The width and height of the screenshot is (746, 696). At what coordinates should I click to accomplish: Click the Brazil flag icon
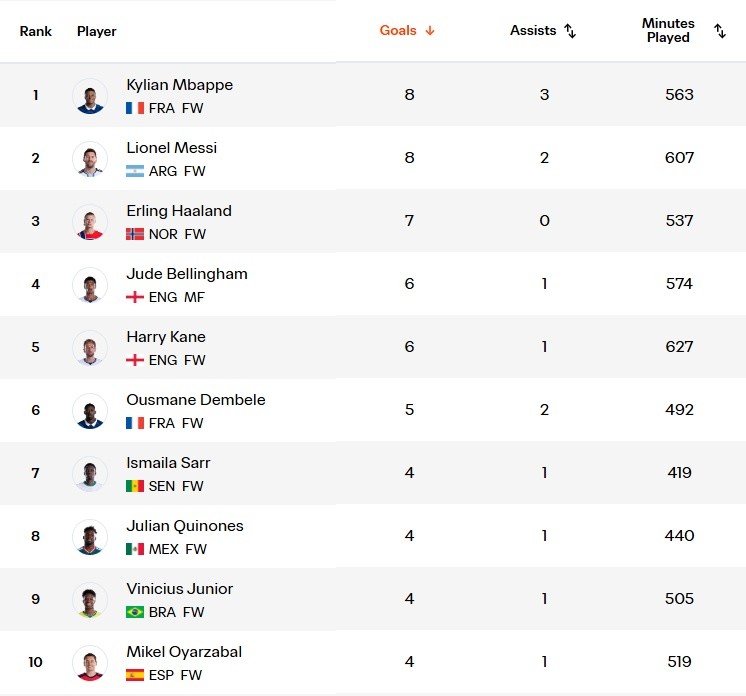point(135,612)
